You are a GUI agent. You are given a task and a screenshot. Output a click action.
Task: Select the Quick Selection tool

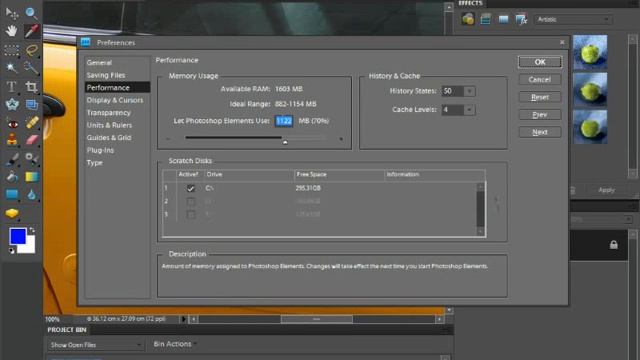(31, 68)
